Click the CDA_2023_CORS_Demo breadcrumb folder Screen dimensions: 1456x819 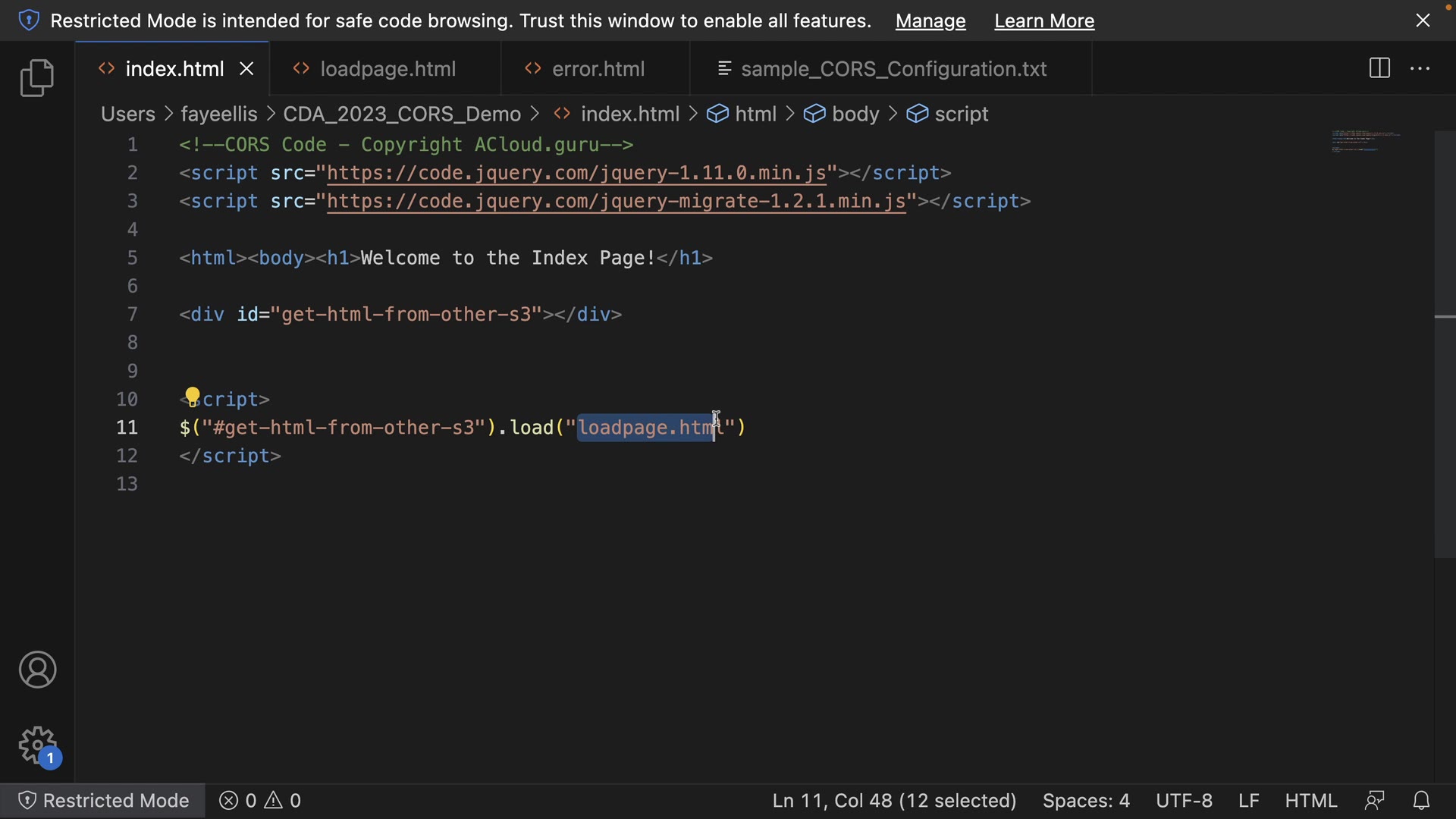402,115
